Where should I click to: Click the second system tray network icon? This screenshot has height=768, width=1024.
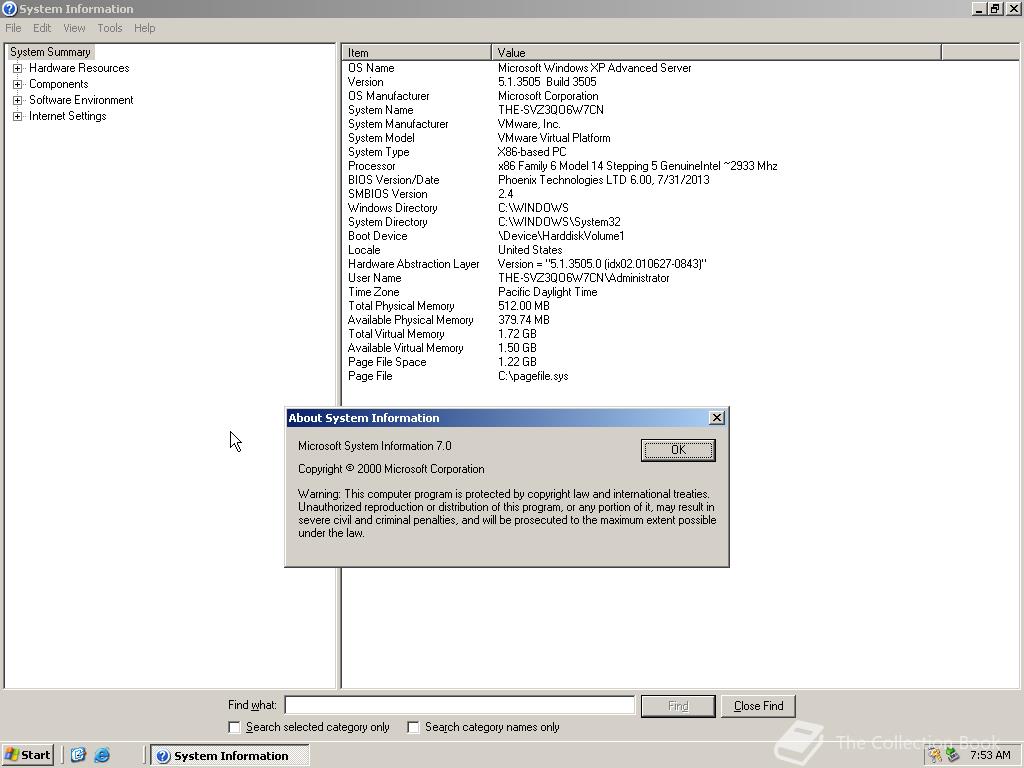(x=952, y=755)
